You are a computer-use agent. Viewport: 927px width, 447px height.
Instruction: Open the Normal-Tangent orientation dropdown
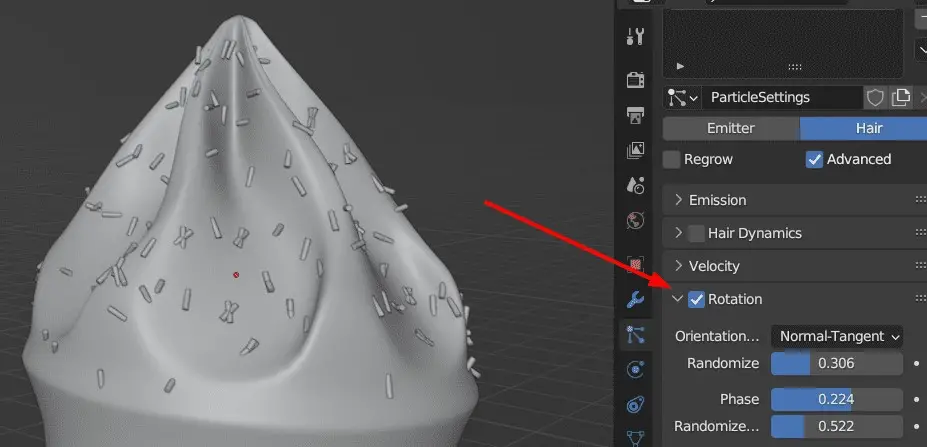click(837, 336)
